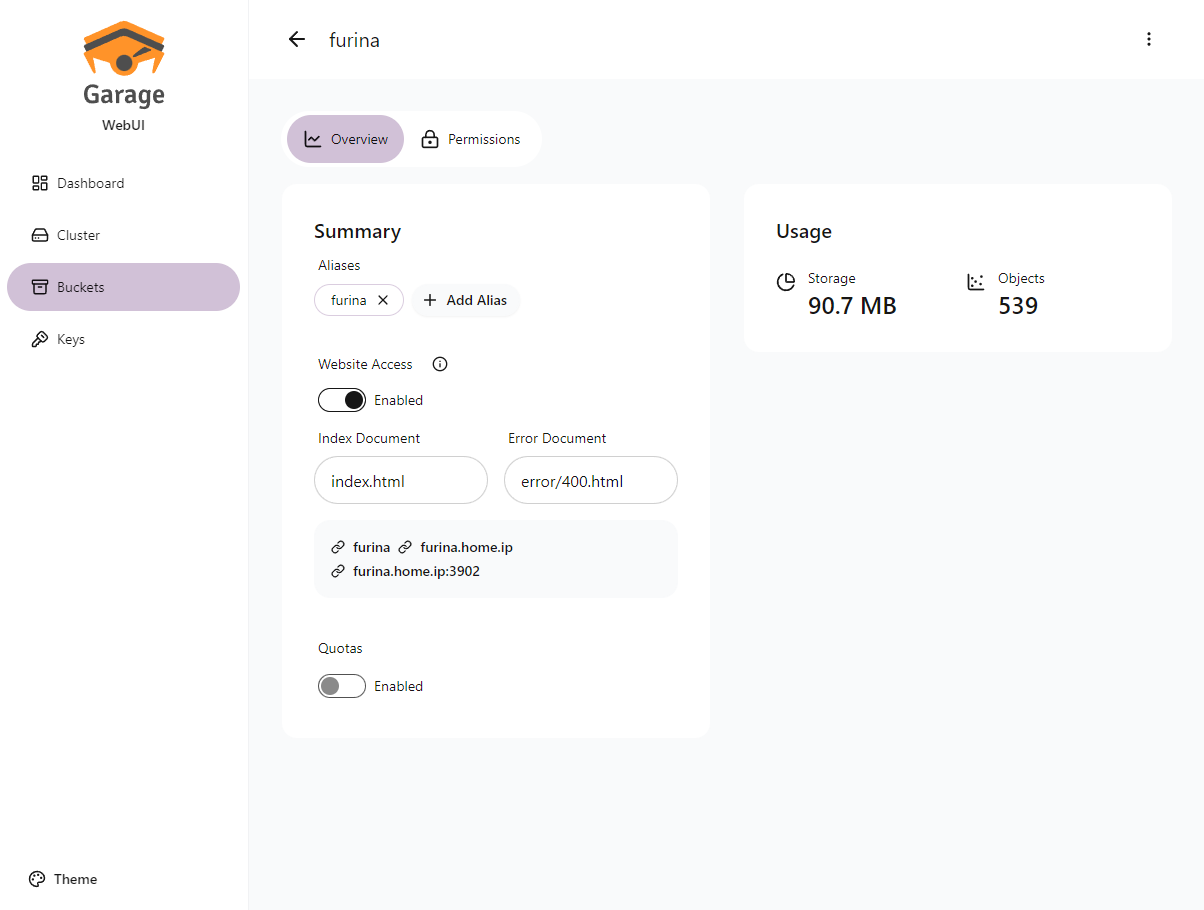The image size is (1204, 910).
Task: Select the Overview tab
Action: (346, 139)
